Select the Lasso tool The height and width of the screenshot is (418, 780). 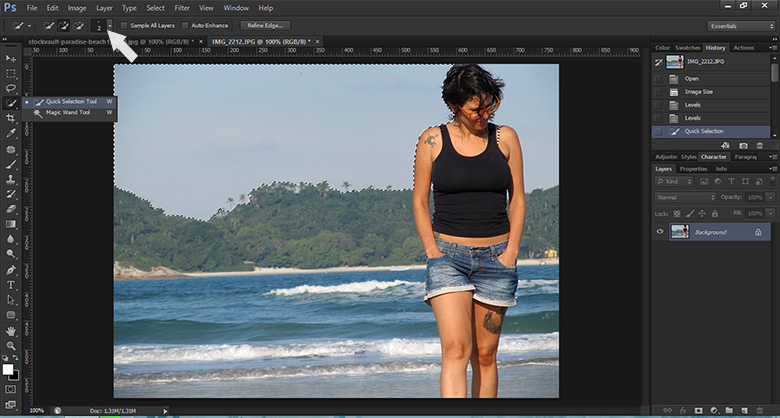click(x=11, y=88)
